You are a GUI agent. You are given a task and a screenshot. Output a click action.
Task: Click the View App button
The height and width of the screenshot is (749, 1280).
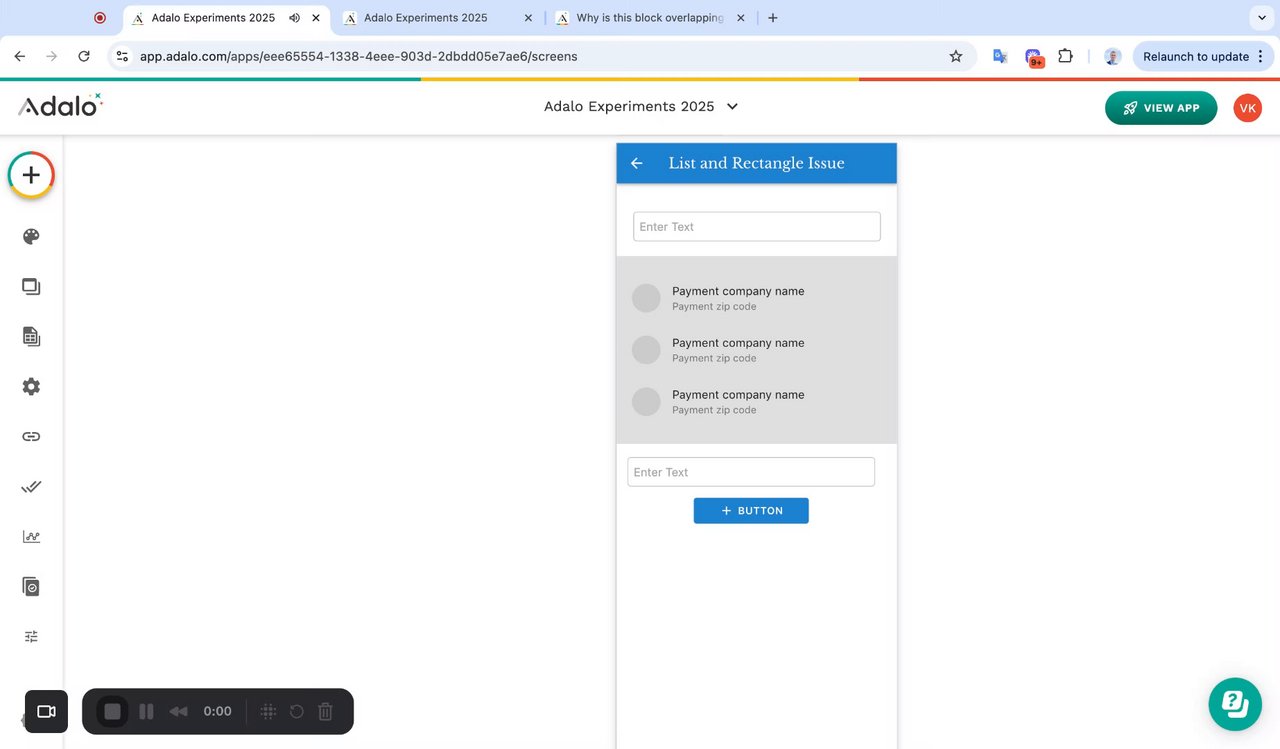click(1161, 108)
